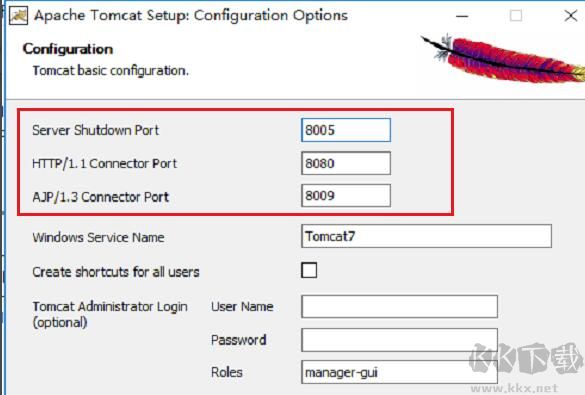The height and width of the screenshot is (395, 585).
Task: Close the Apache Tomcat Setup window
Action: (x=570, y=16)
